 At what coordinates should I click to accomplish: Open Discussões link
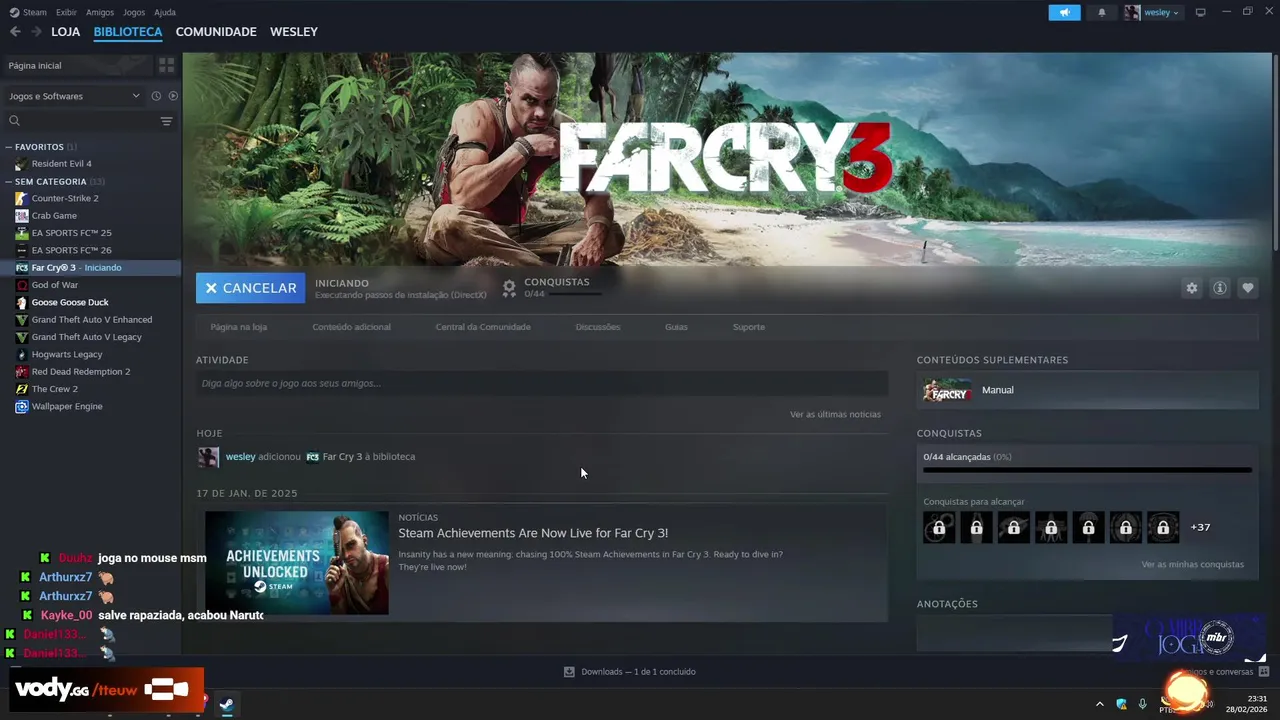pos(598,327)
